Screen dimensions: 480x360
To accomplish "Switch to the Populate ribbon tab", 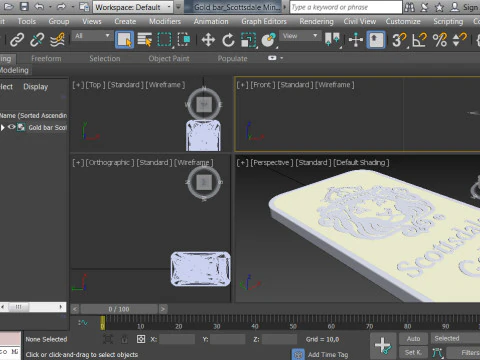I will coord(232,59).
